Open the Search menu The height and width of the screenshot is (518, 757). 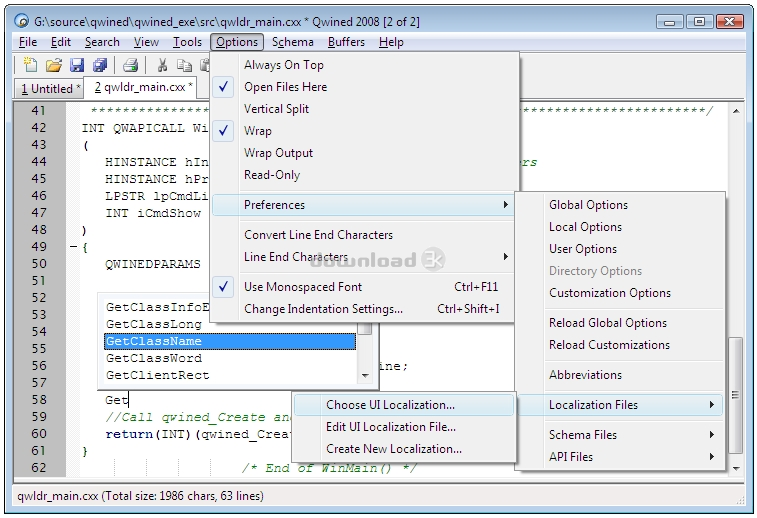[x=102, y=42]
